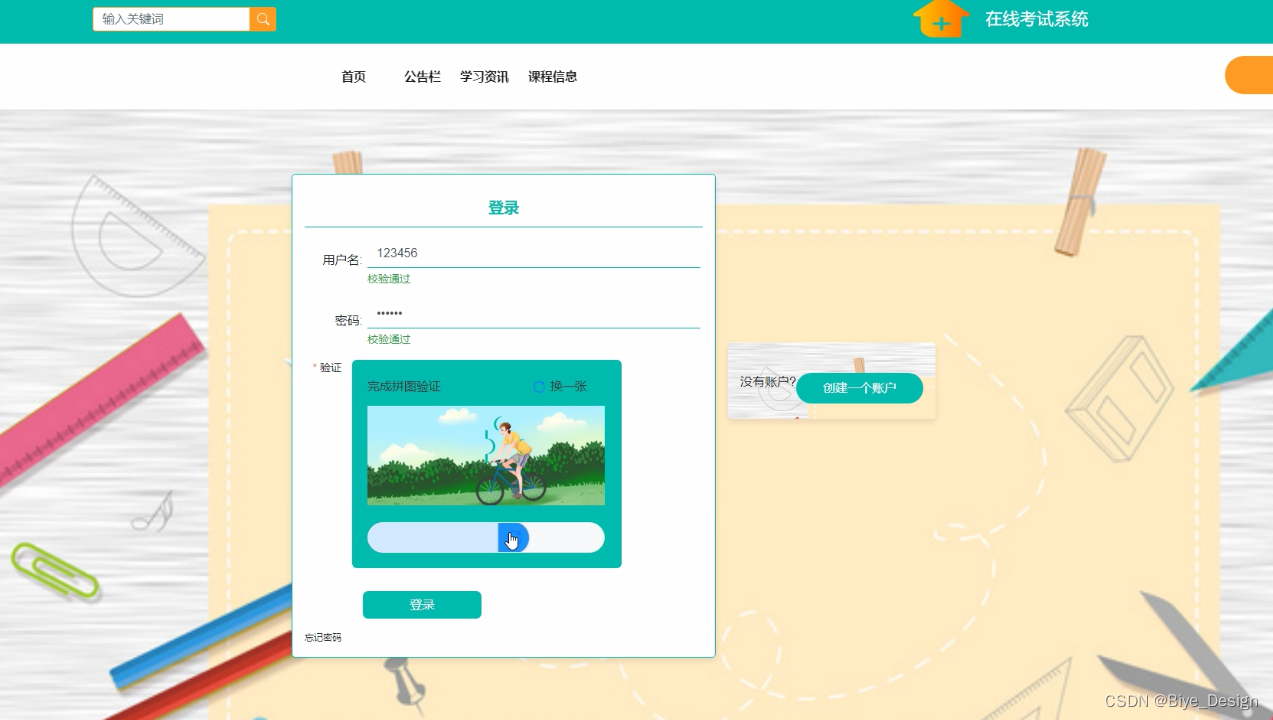
Task: Click the 登录 submit button
Action: (422, 605)
